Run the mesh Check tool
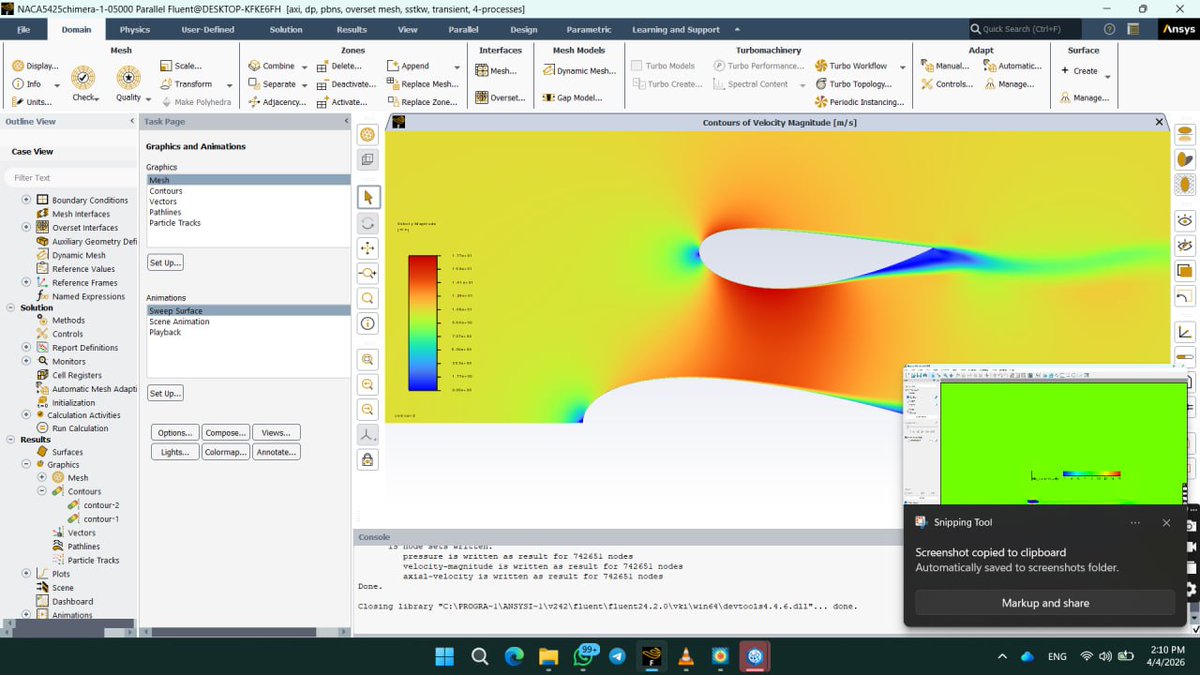Viewport: 1200px width, 675px height. click(84, 82)
